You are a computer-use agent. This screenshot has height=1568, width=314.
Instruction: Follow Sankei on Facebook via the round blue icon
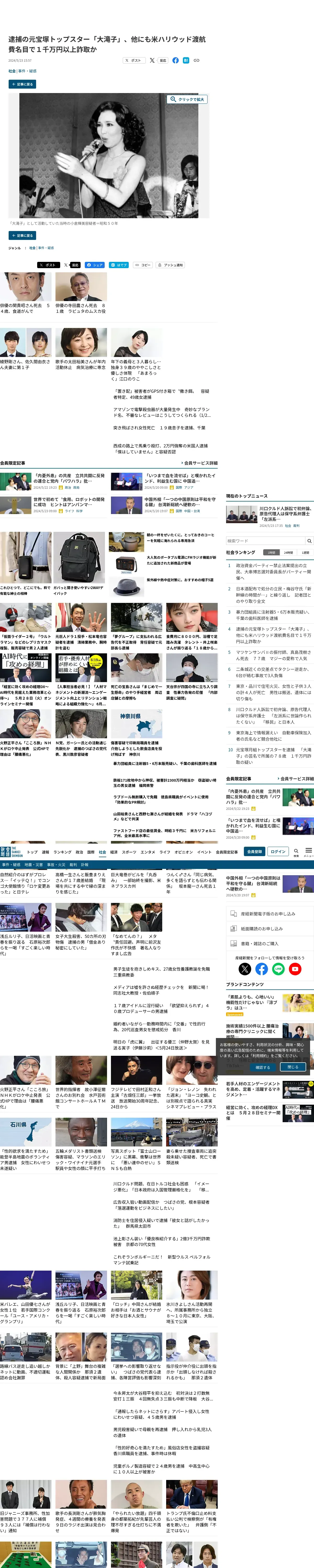262,969
